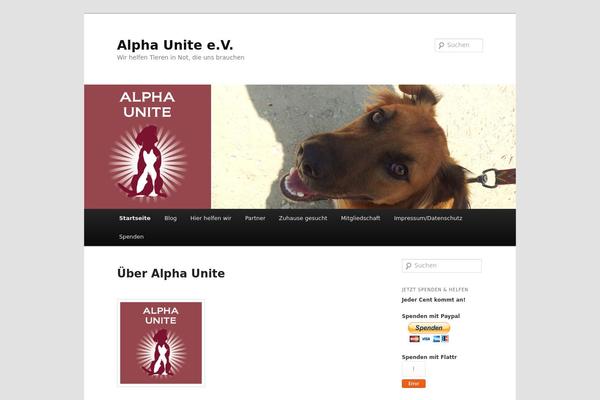Click the orange Flattr button
The height and width of the screenshot is (400, 600).
click(x=413, y=384)
